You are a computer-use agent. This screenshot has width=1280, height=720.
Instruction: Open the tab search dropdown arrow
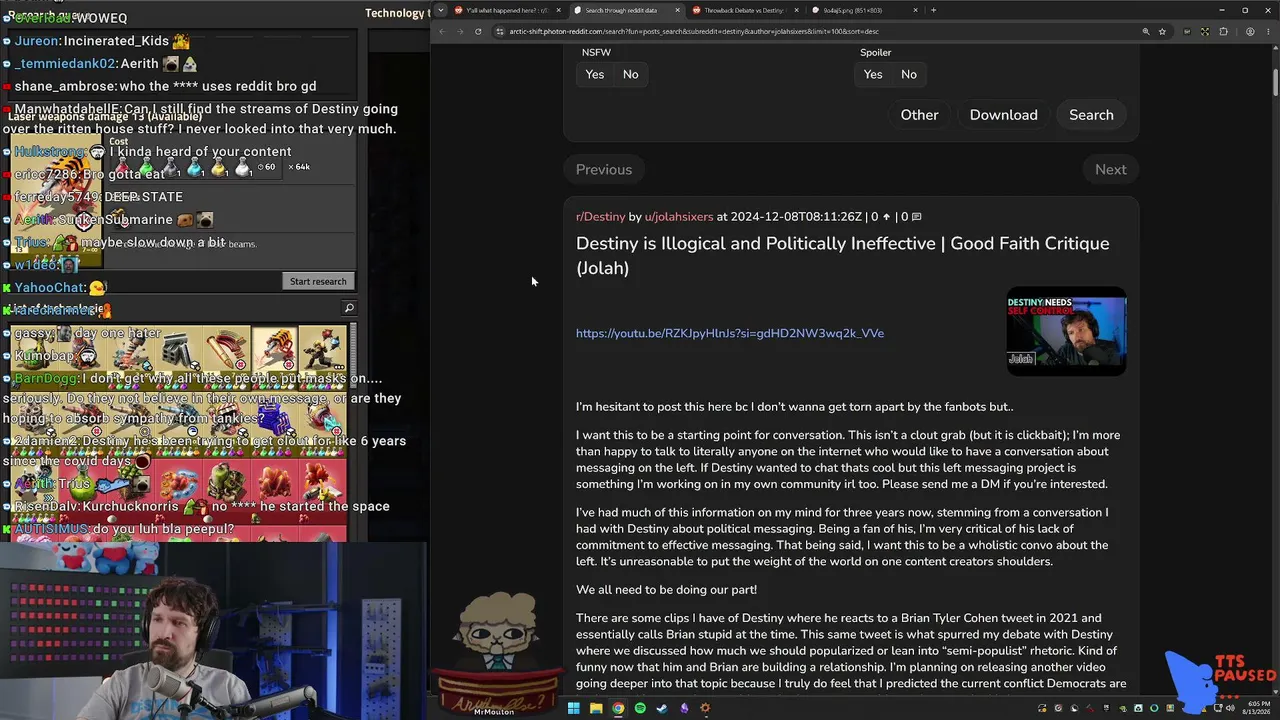[x=441, y=10]
